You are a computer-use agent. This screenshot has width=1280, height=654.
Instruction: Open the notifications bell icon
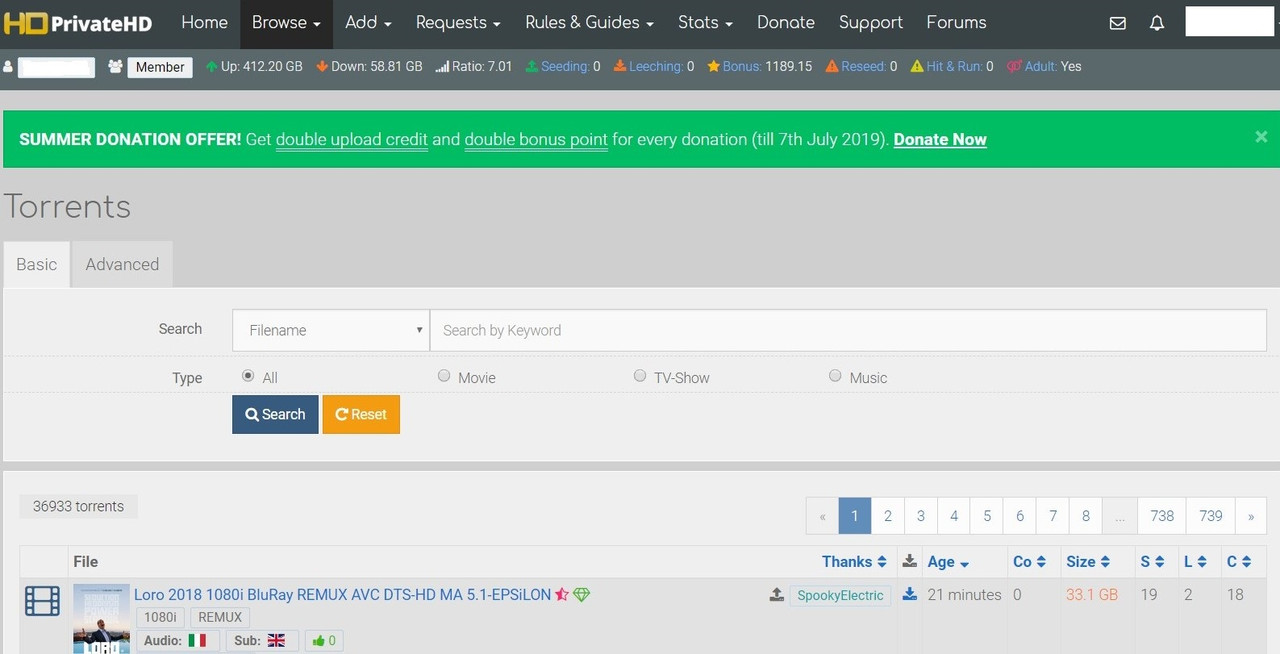1157,23
